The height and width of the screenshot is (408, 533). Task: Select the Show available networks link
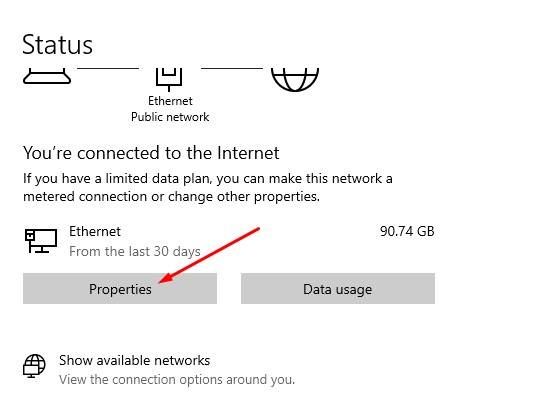[135, 361]
